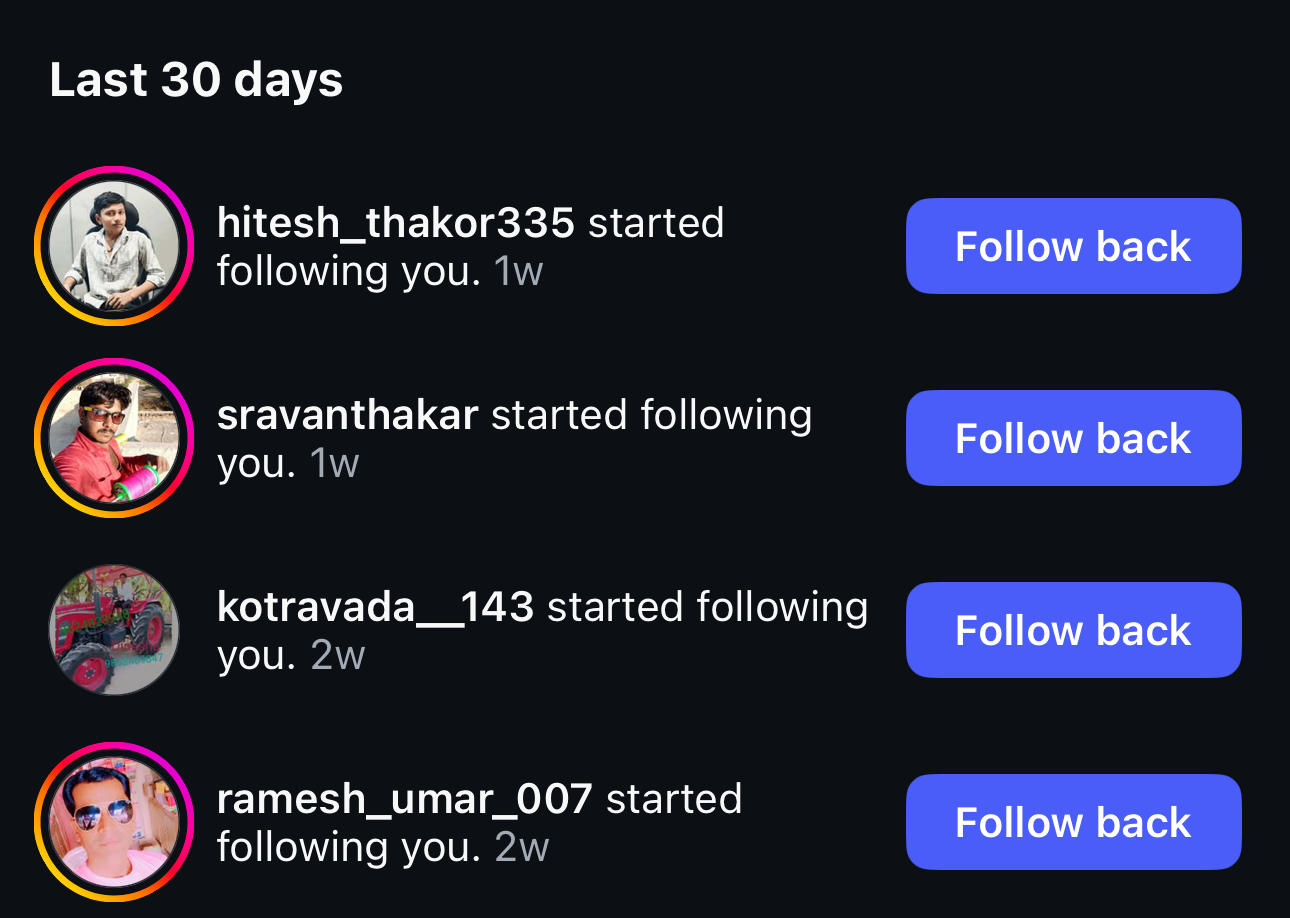This screenshot has height=918, width=1290.
Task: Follow back hitesh_thakor335
Action: [1073, 246]
